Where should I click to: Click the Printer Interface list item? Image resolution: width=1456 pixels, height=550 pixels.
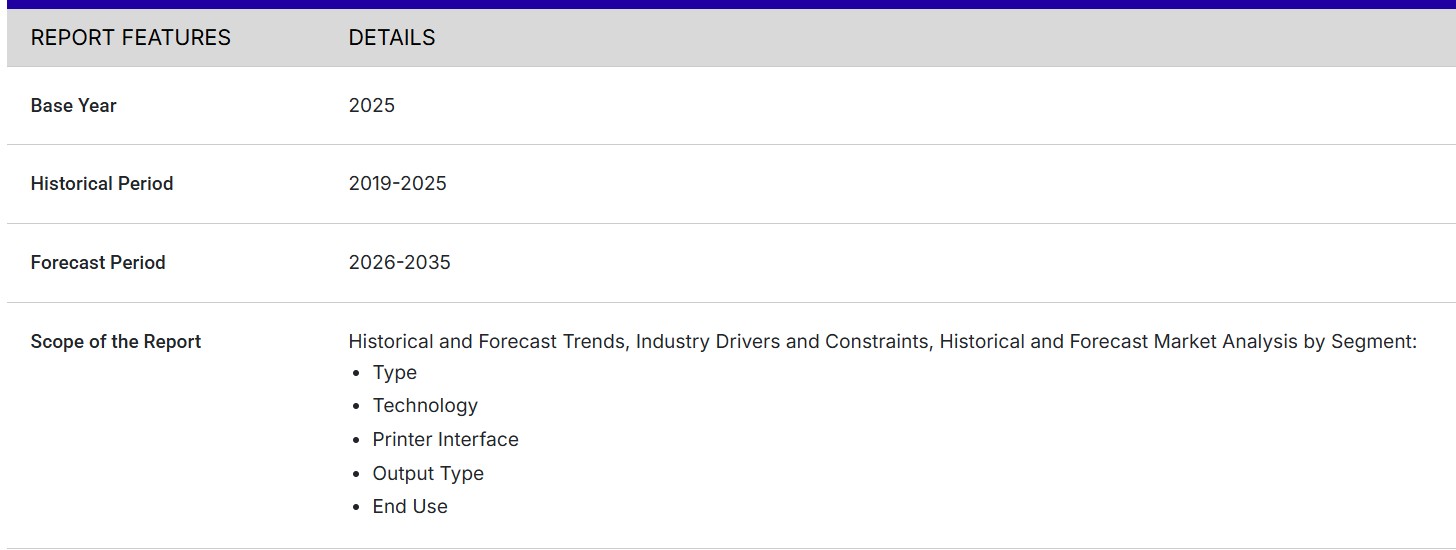(445, 440)
